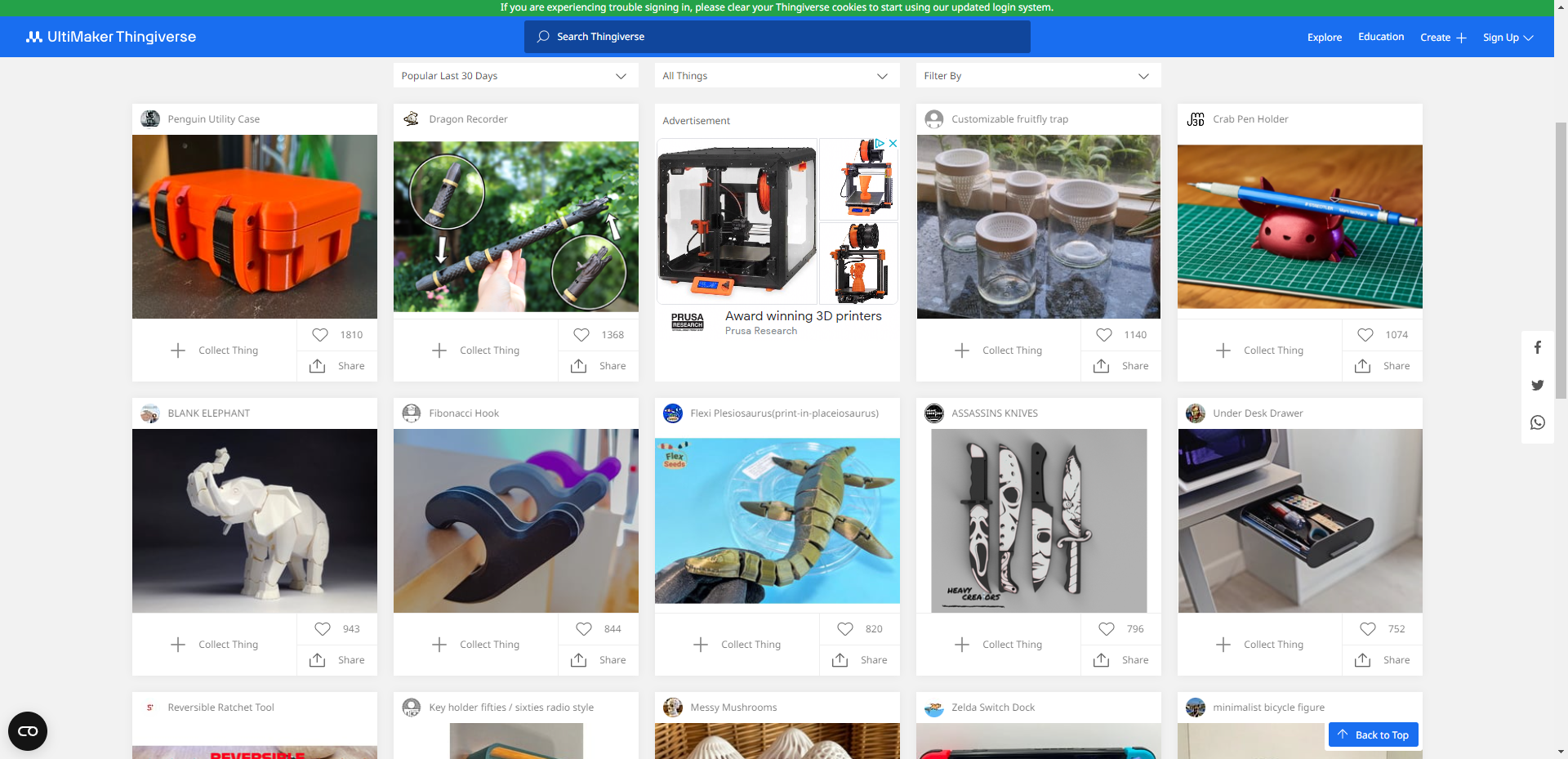This screenshot has width=1568, height=759.
Task: Like the Penguin Utility Case heart icon
Action: tap(320, 335)
